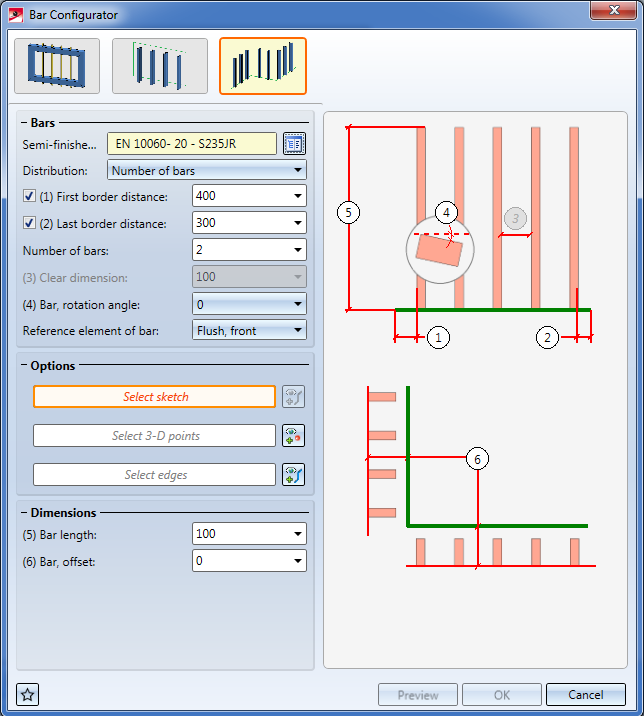The height and width of the screenshot is (716, 644).
Task: Click the Reference element of bar label
Action: pyautogui.click(x=91, y=331)
